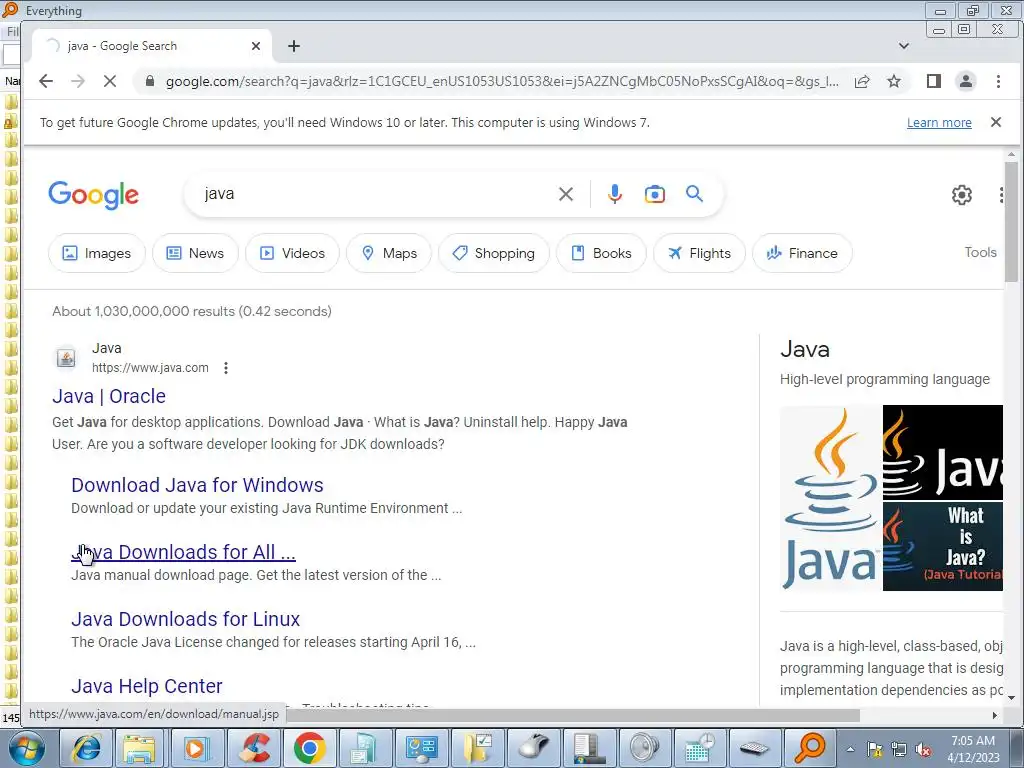Go back to the previous page
1024x768 pixels.
(x=46, y=81)
